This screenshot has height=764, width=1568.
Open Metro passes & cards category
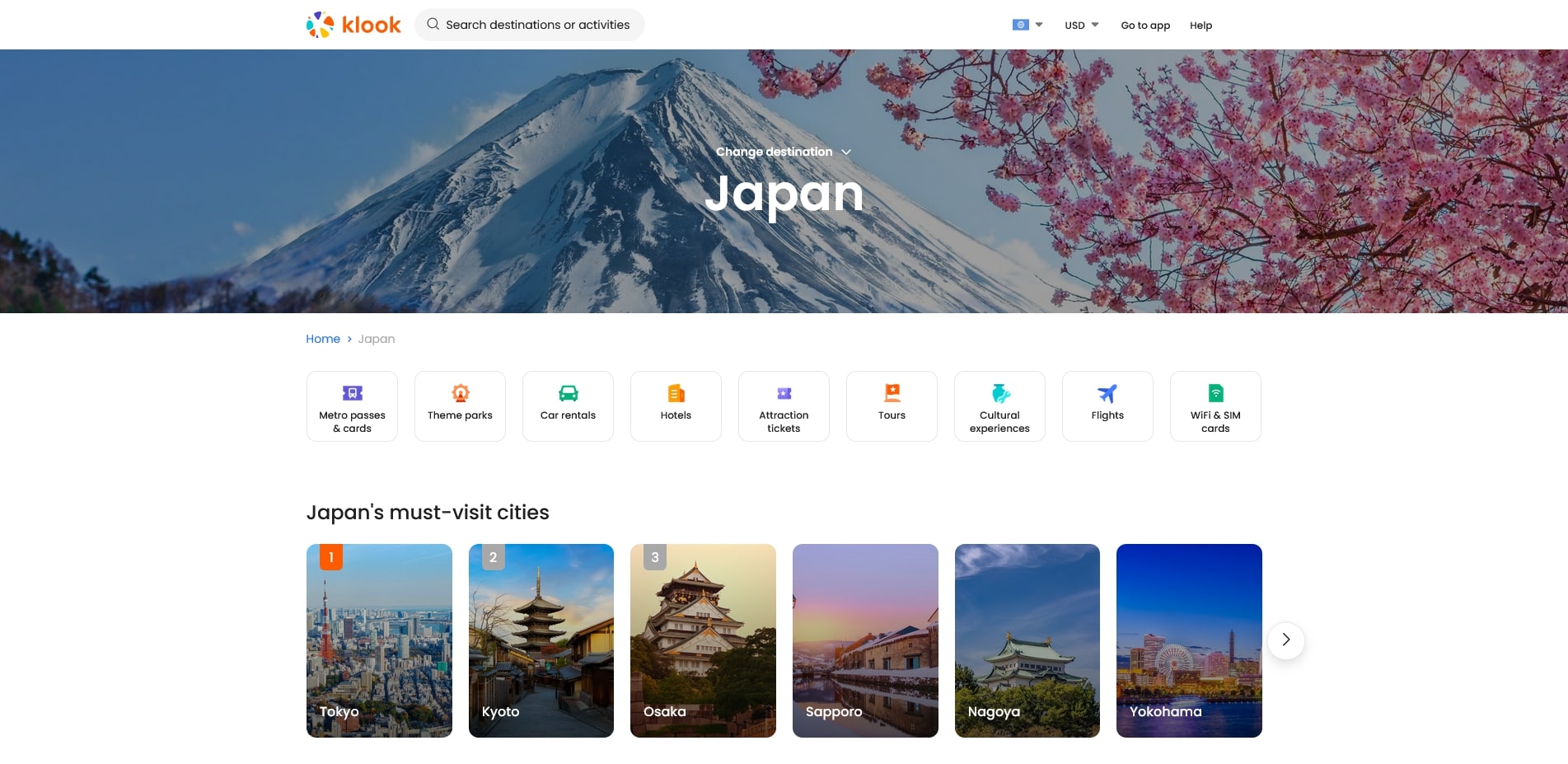352,406
